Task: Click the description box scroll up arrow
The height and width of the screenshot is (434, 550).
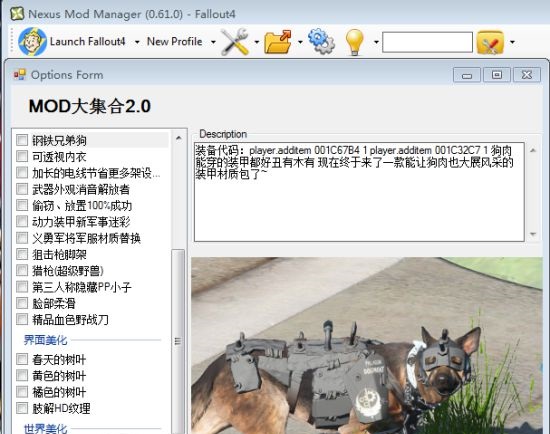Action: (533, 150)
